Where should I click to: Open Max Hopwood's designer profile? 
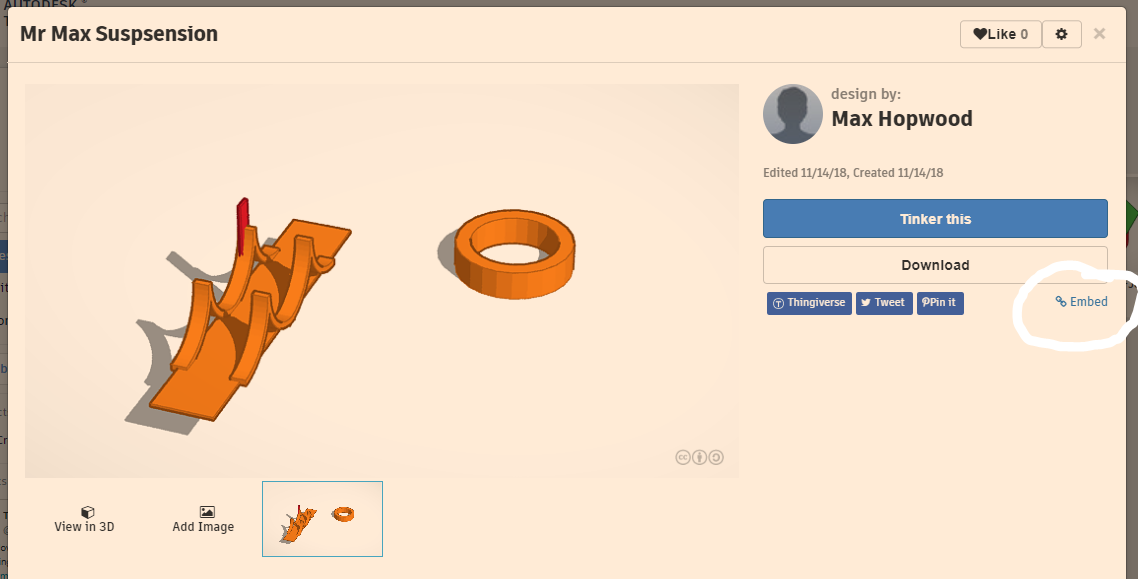tap(902, 118)
